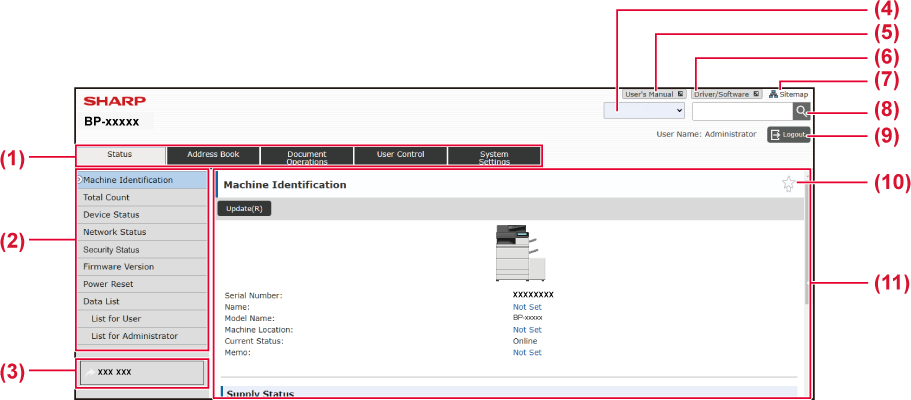Click the Supply Status section heading
This screenshot has width=911, height=400.
(260, 394)
